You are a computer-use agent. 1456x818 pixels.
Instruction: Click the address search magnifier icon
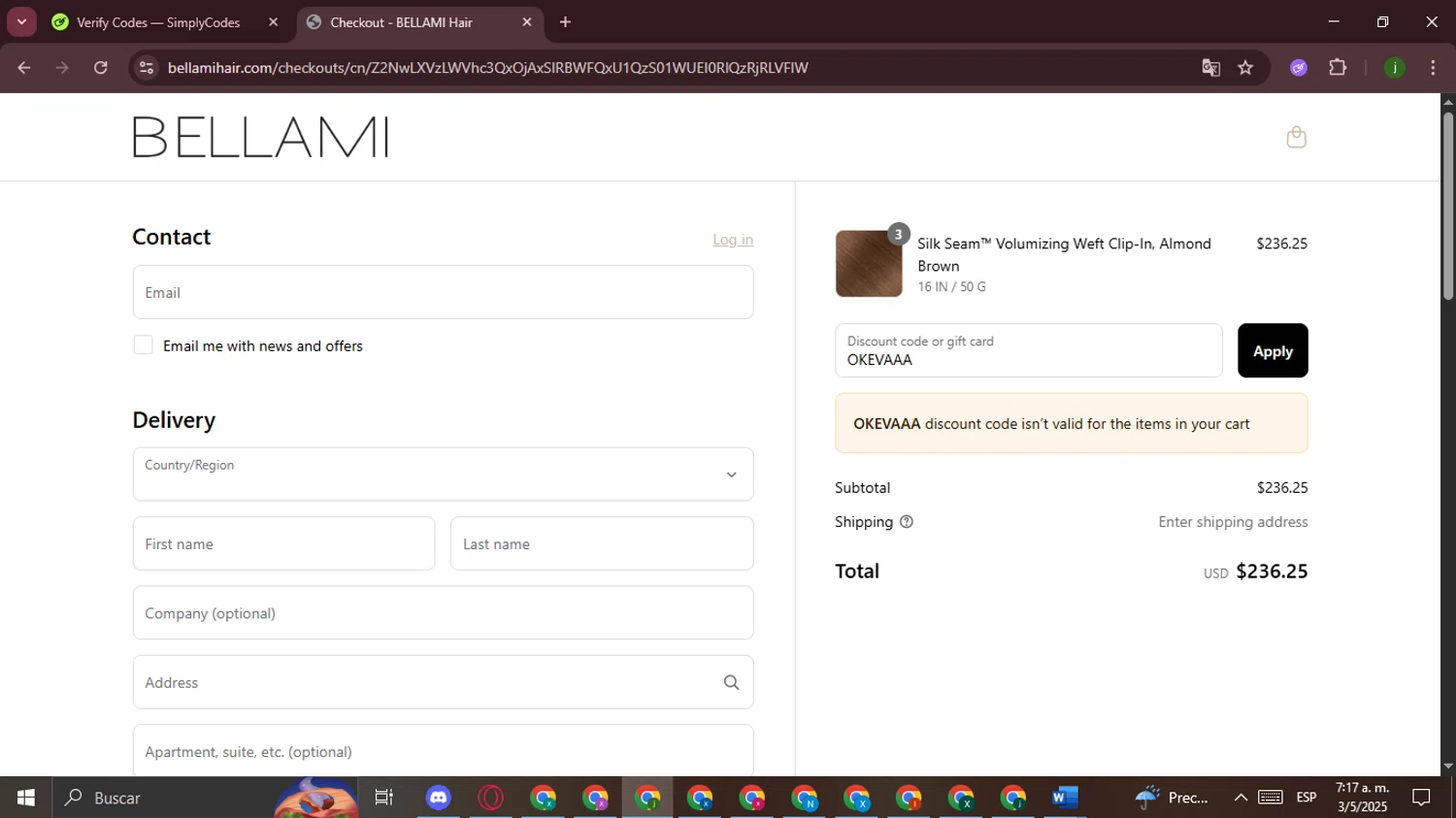click(x=731, y=682)
